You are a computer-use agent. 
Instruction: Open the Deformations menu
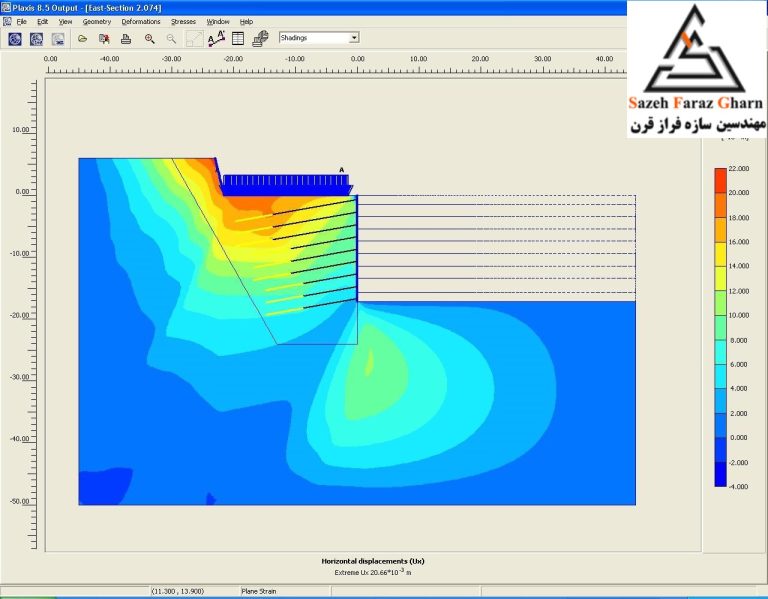click(x=141, y=22)
